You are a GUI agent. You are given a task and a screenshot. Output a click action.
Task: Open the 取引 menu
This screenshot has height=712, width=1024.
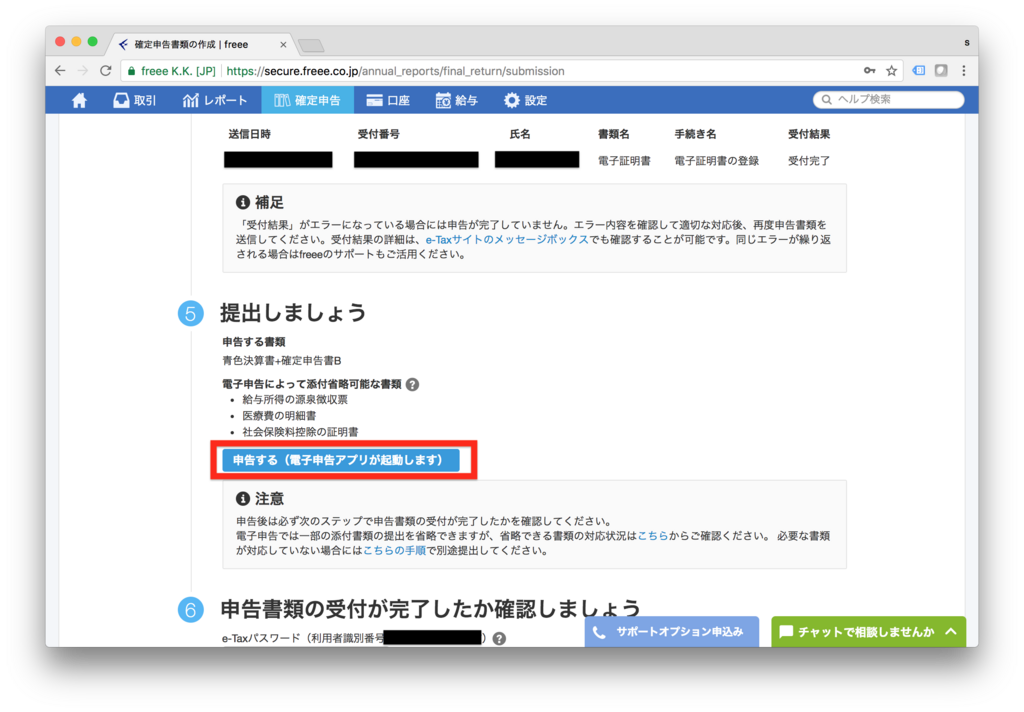pos(135,100)
